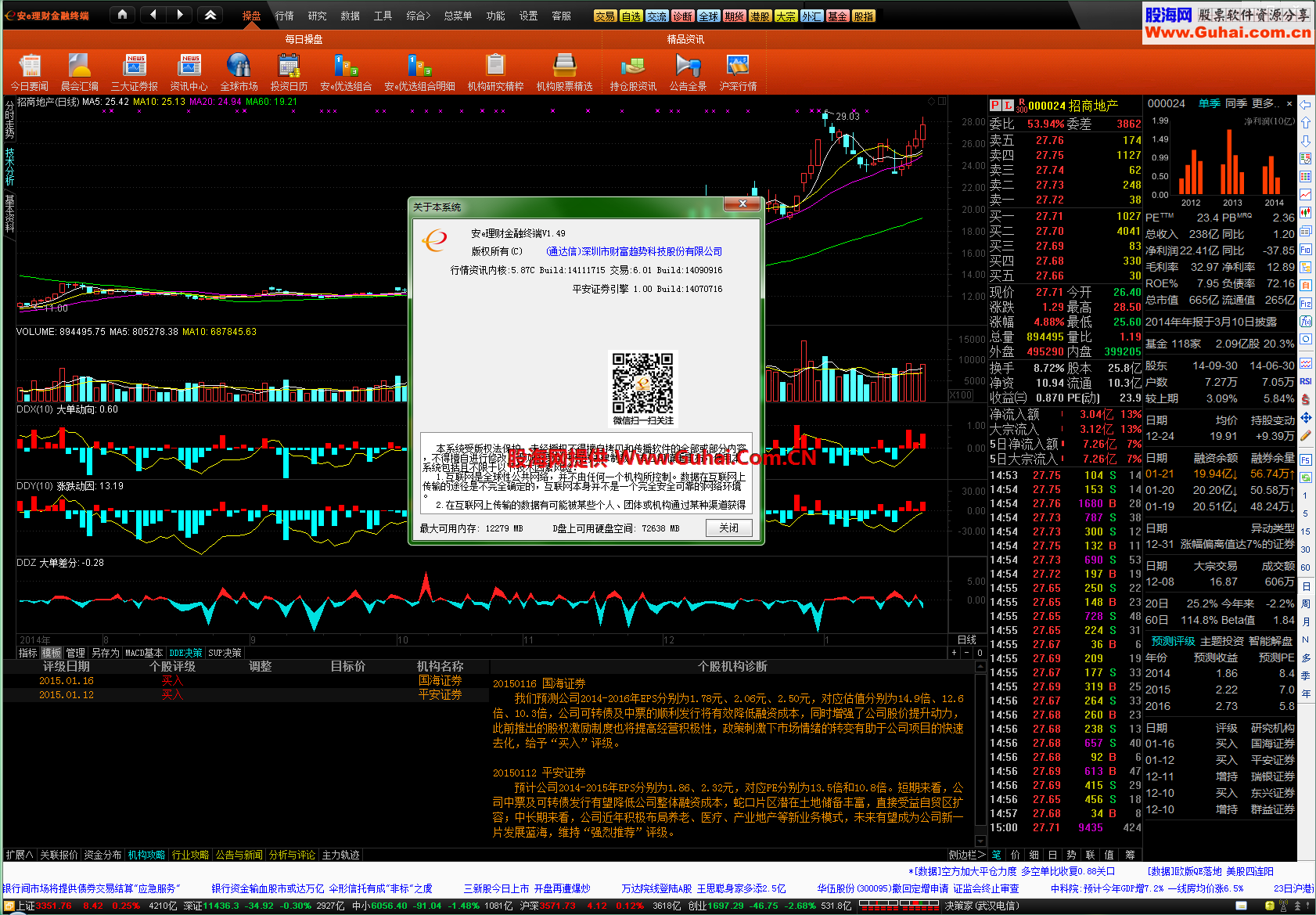Select the 2015.01.12 平安证券 rating row
Screen dimensions: 1316x915
point(246,695)
